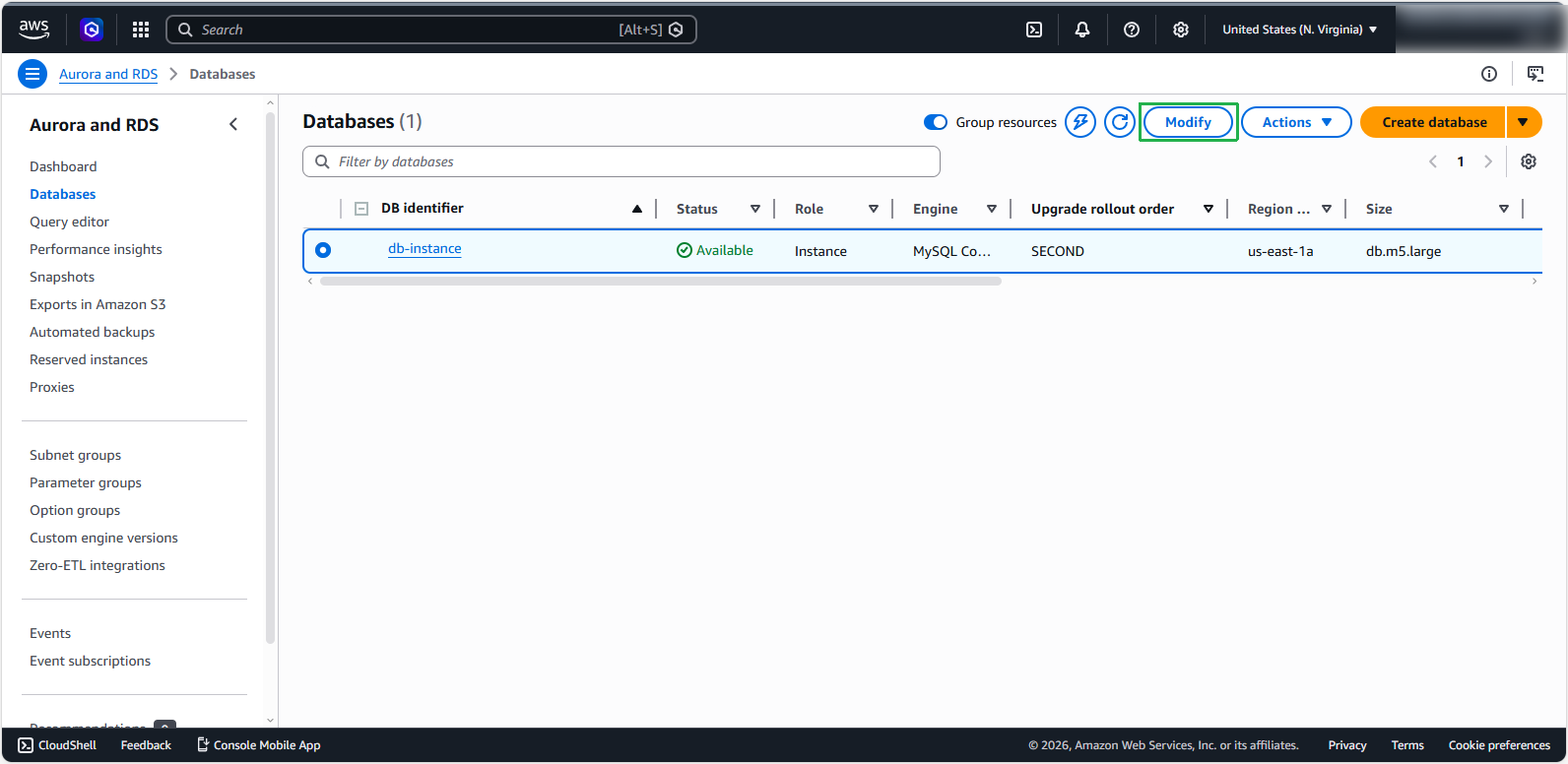Click the Amazon Q icon in the search box

coord(676,30)
